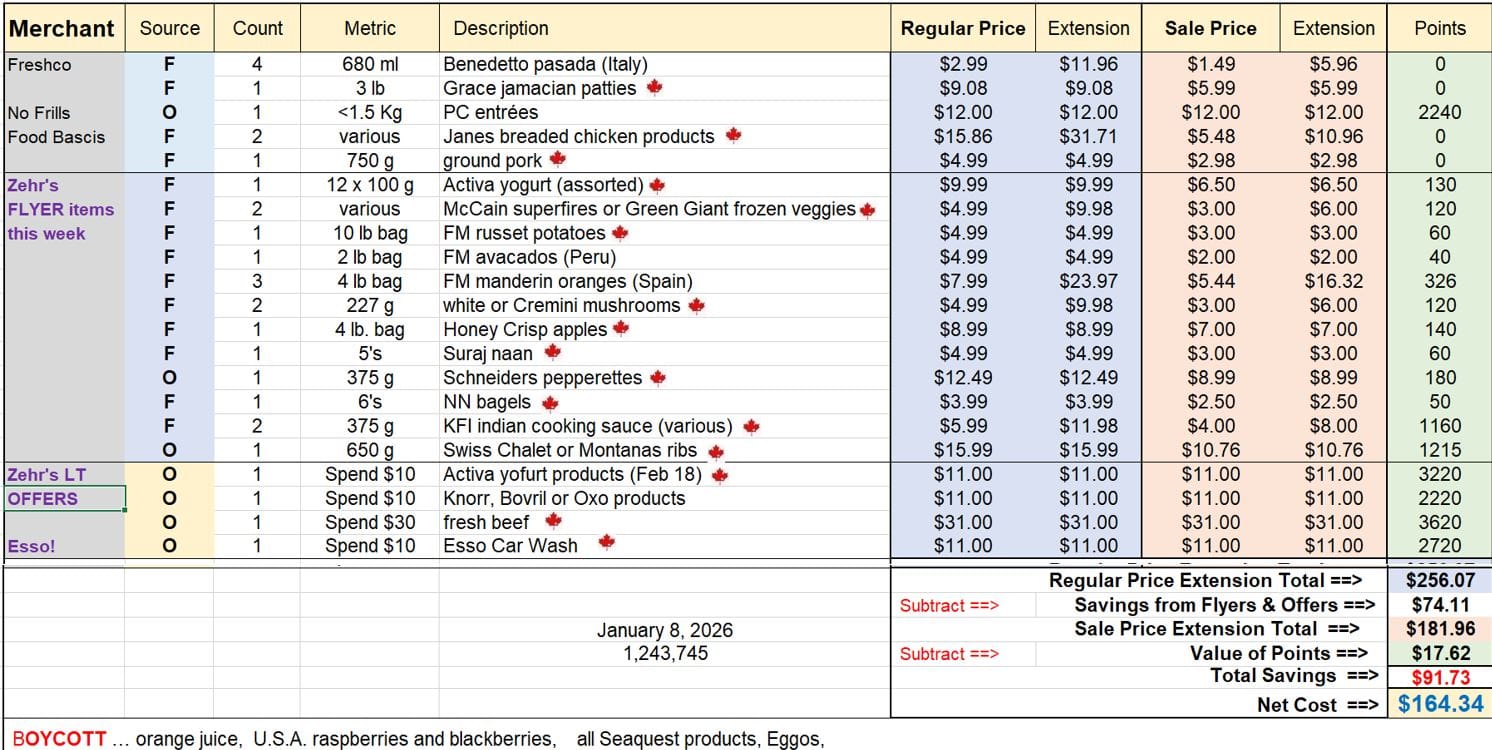Select the highlighted OFFERS cell
Screen dimensions: 1492x750
[64, 498]
